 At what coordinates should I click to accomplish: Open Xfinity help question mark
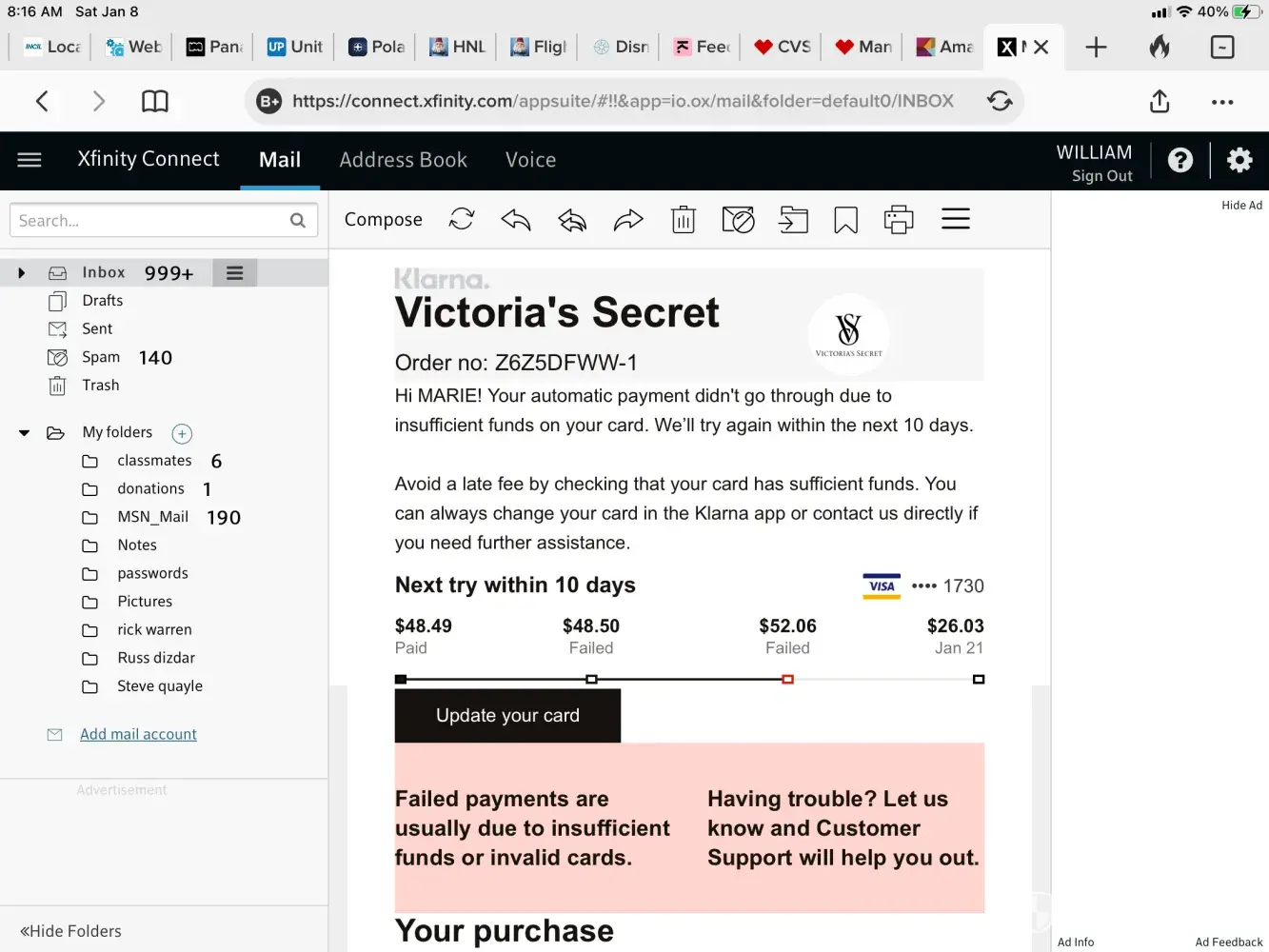point(1180,160)
